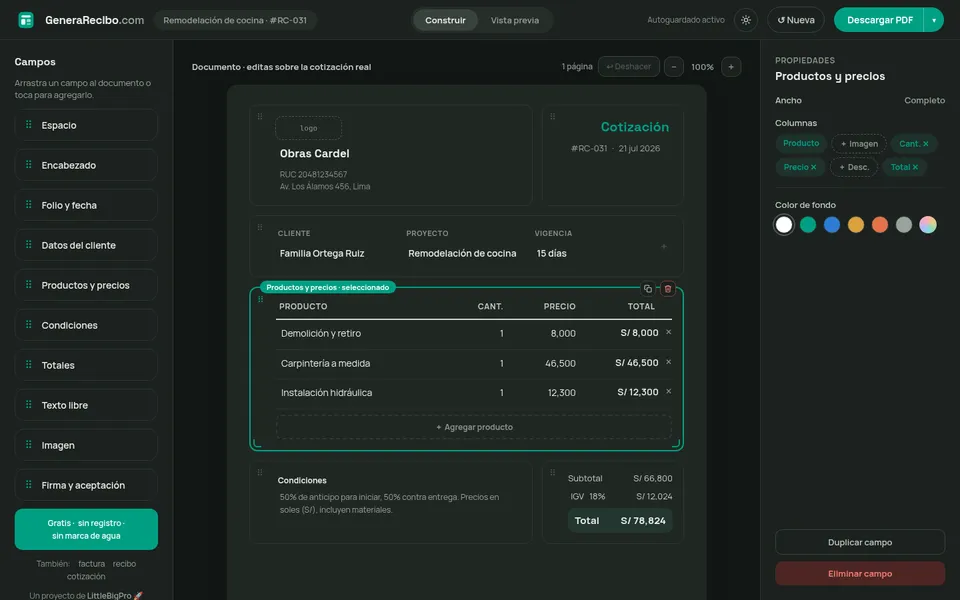
Task: Edit the Obras Cardel company name
Action: tap(315, 154)
